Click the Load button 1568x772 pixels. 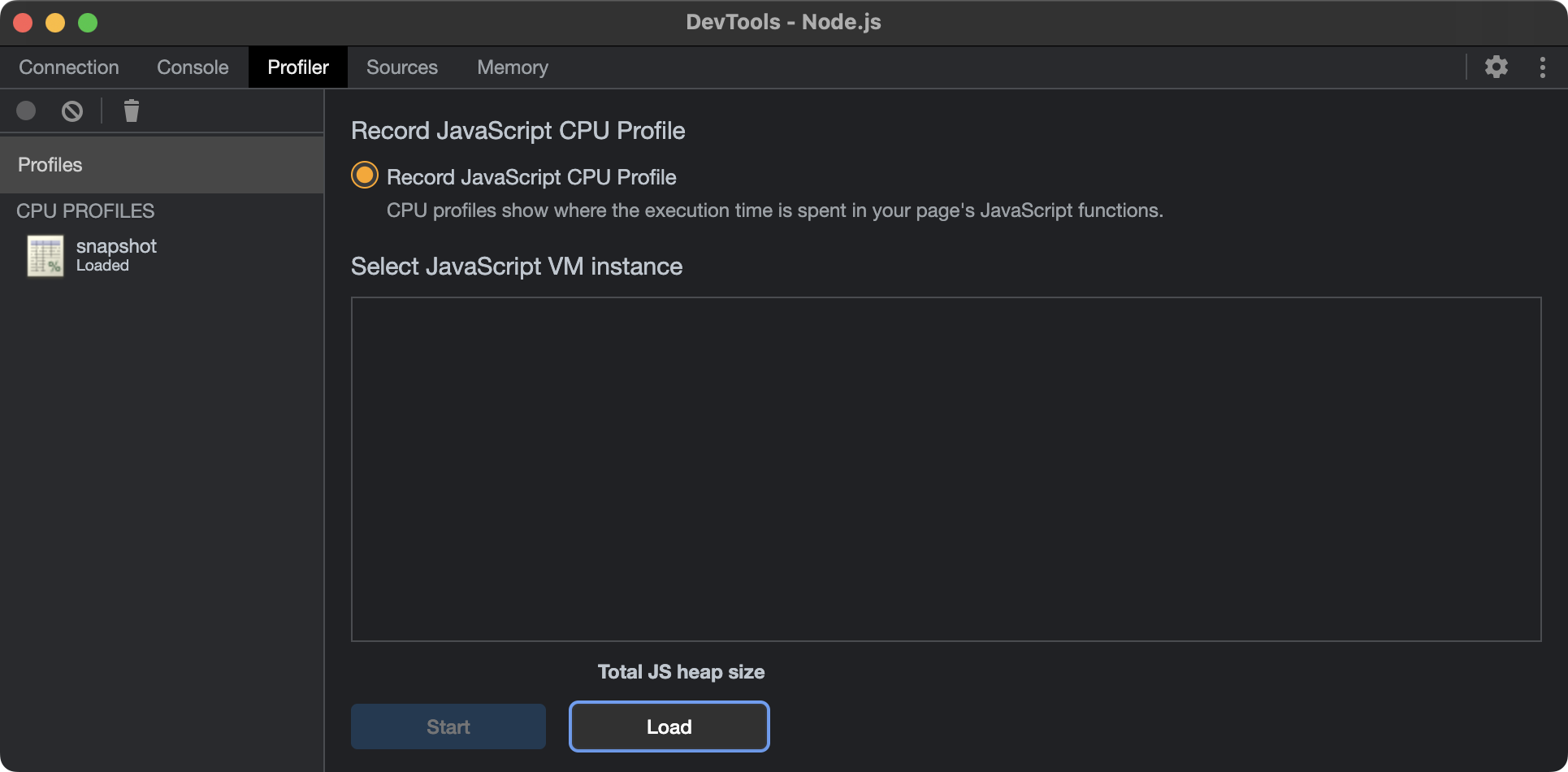pos(669,726)
